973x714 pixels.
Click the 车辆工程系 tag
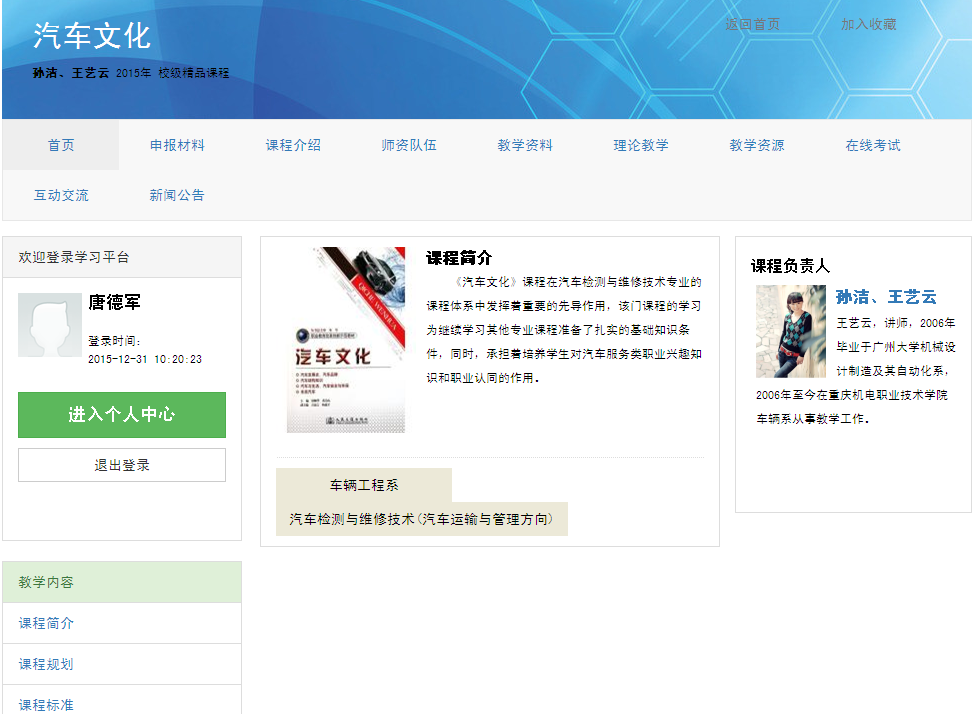coord(364,485)
